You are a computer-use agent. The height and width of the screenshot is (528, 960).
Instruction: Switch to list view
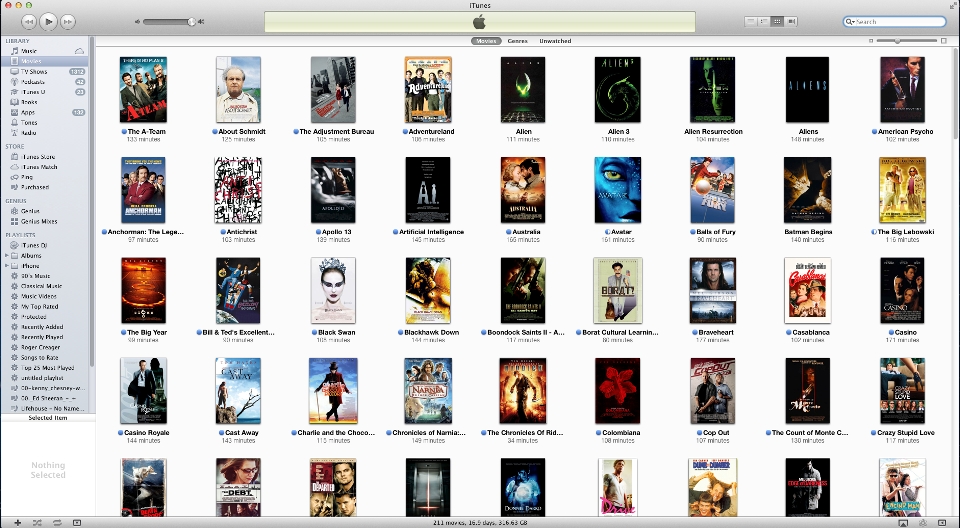click(751, 21)
